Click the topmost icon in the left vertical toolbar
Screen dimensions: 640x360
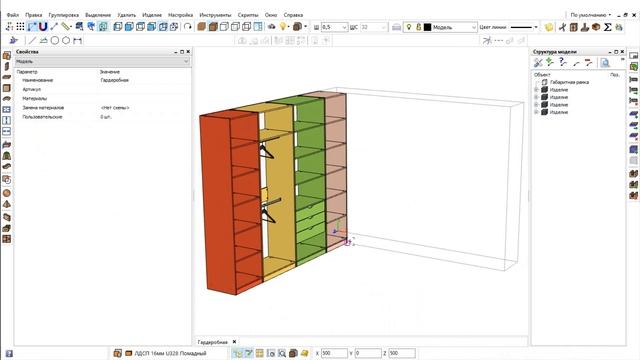7,56
